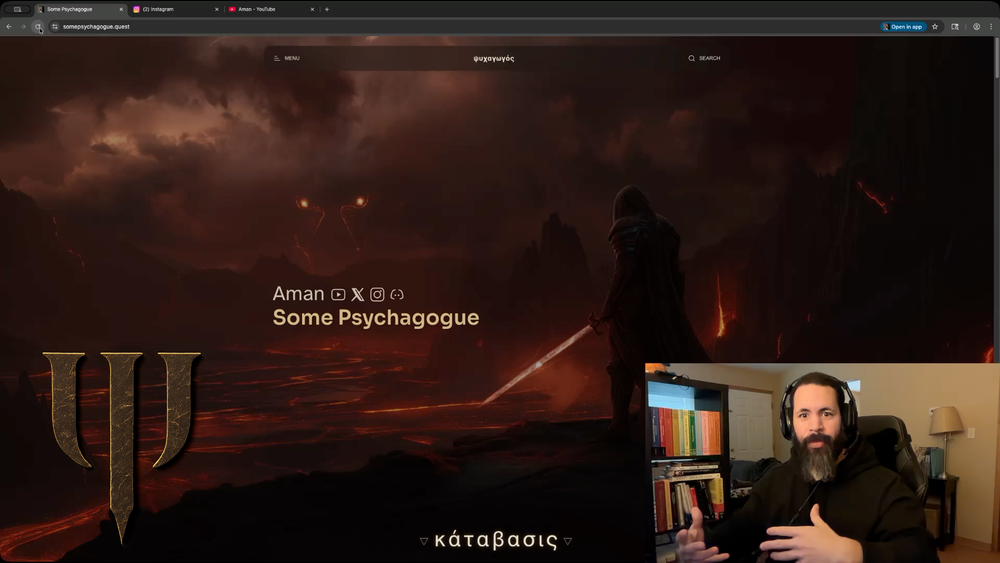
Task: Open the site SEARCH field
Action: (704, 58)
